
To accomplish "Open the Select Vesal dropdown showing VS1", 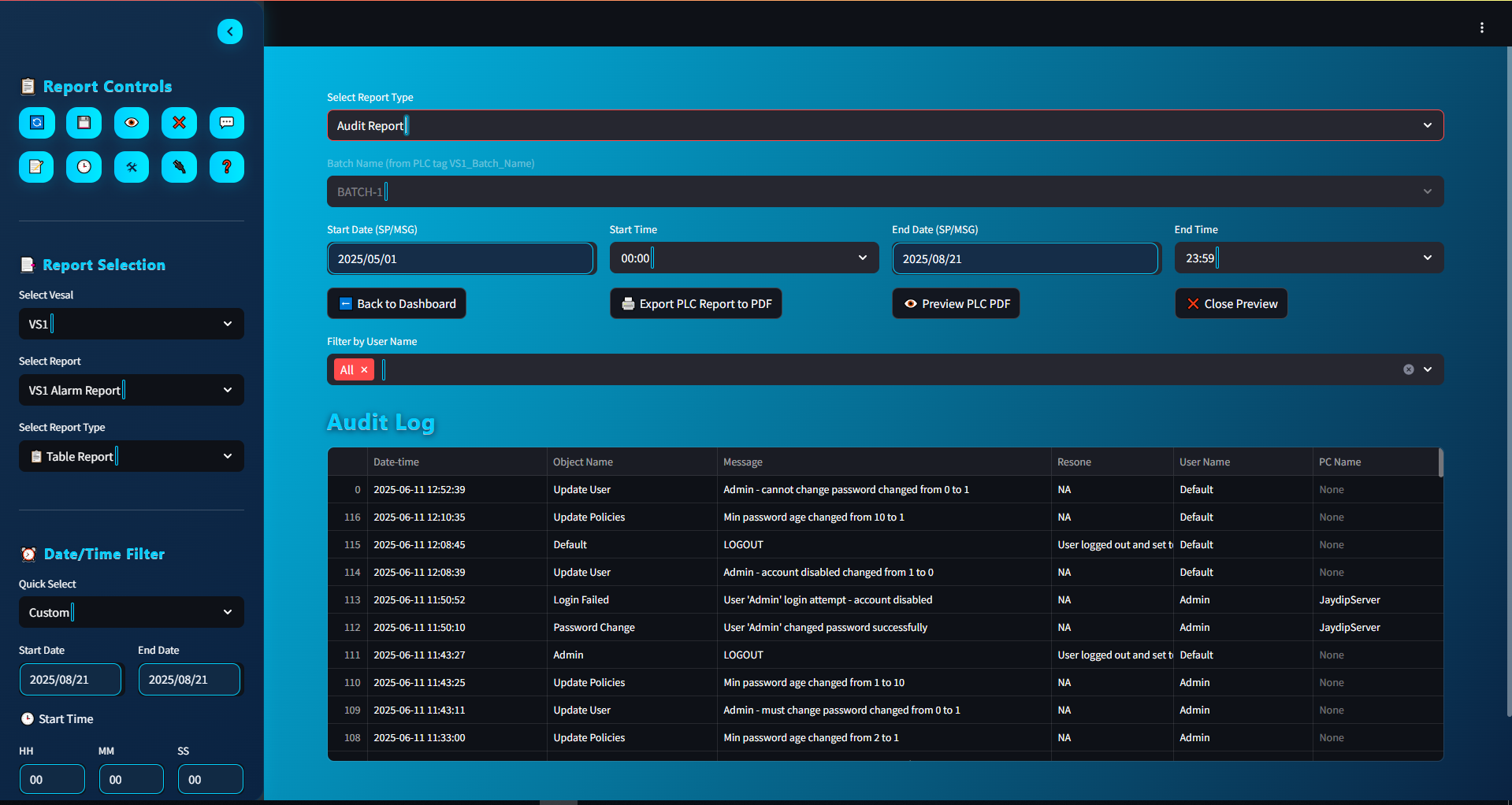I will click(x=131, y=324).
